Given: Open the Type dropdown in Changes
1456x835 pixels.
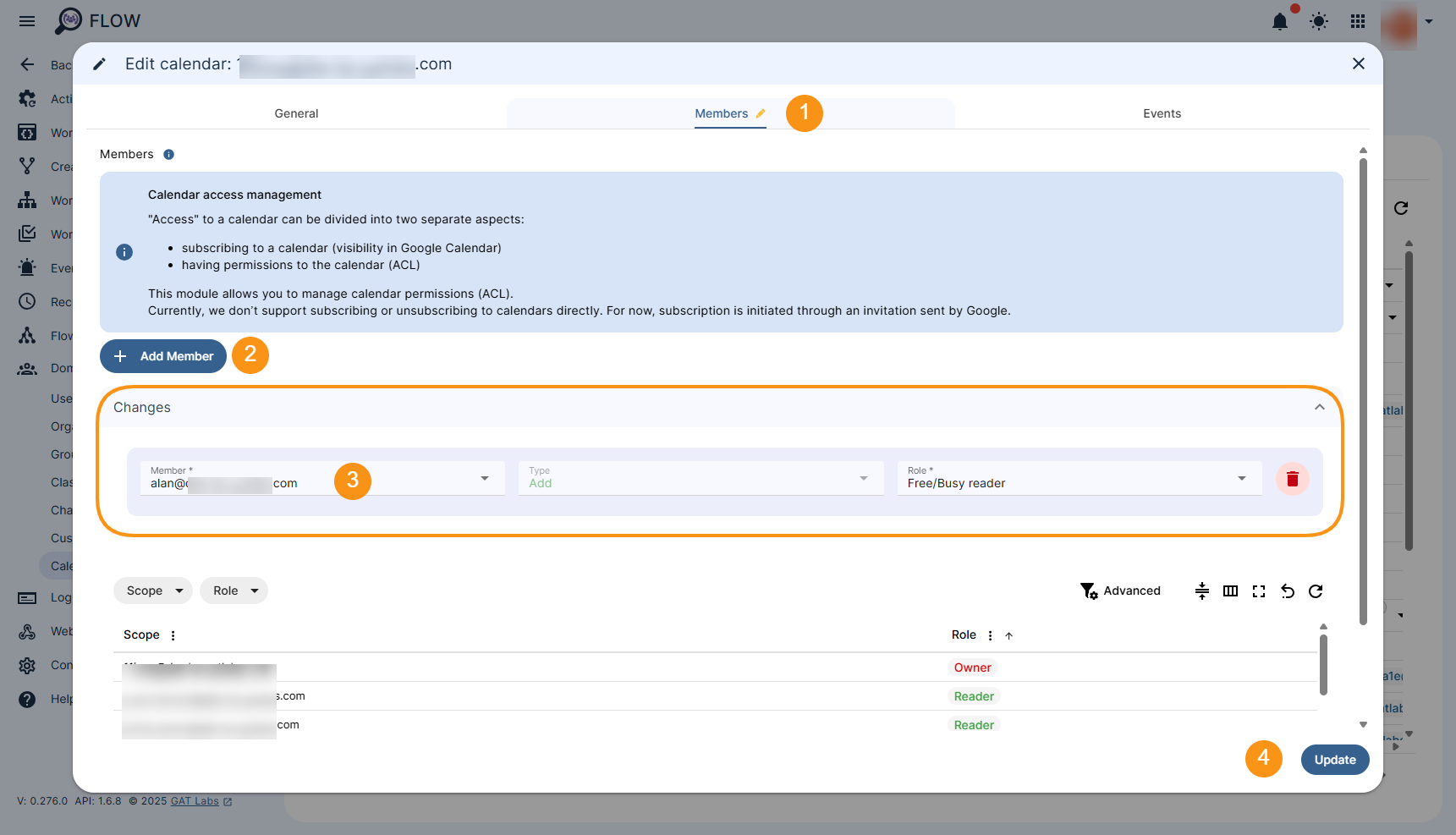Looking at the screenshot, I should pos(863,478).
